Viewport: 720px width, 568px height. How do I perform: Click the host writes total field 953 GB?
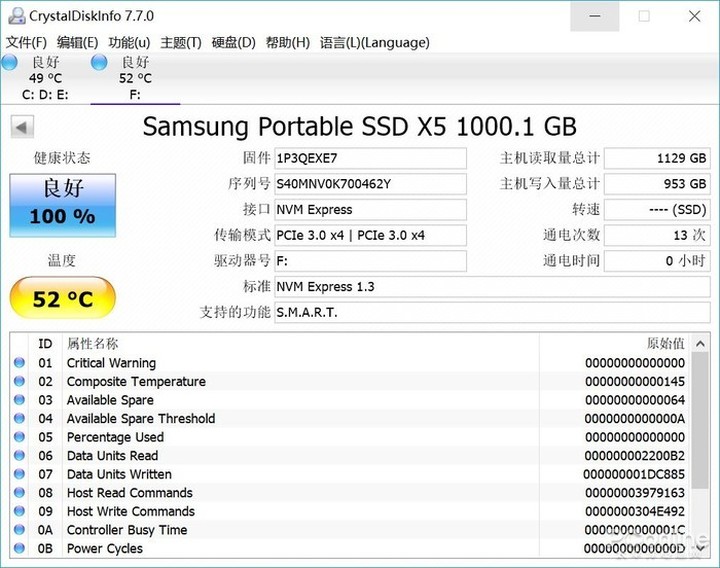657,184
